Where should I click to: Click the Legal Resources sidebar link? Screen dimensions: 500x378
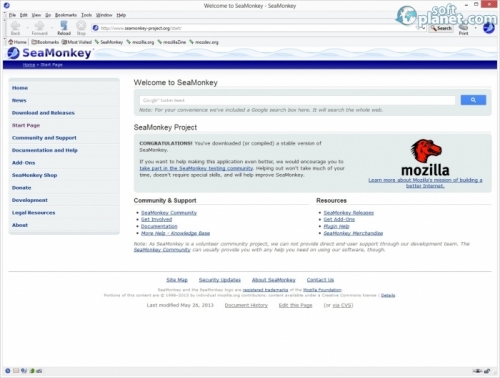point(33,213)
